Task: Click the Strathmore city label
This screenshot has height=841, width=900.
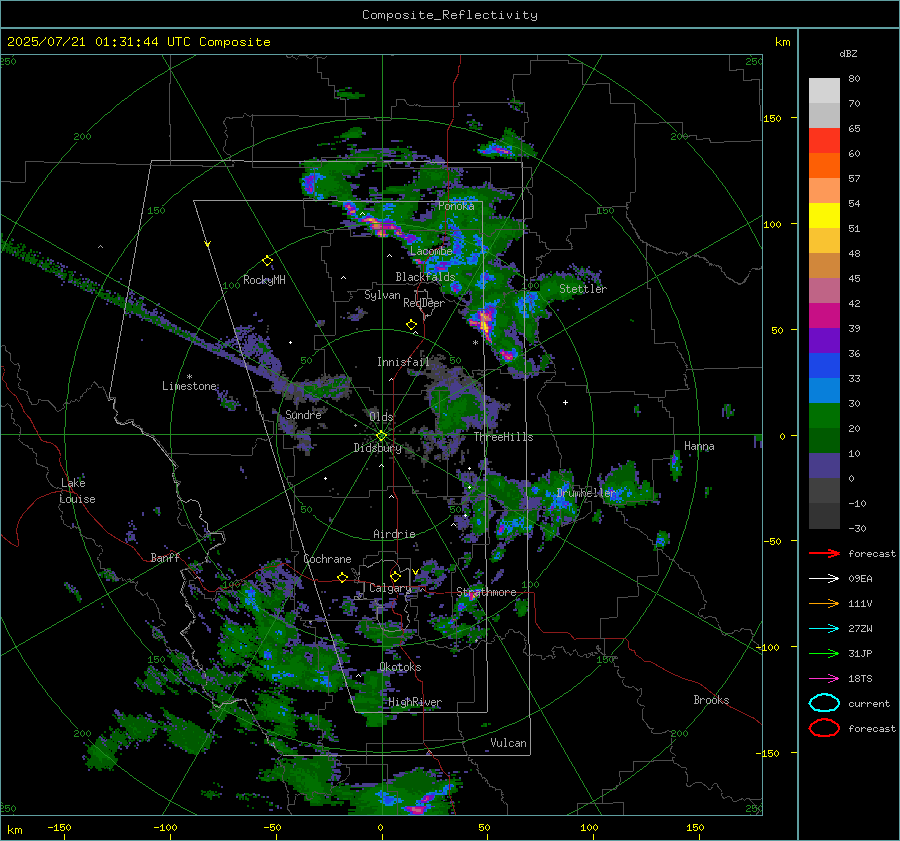Action: pos(486,592)
